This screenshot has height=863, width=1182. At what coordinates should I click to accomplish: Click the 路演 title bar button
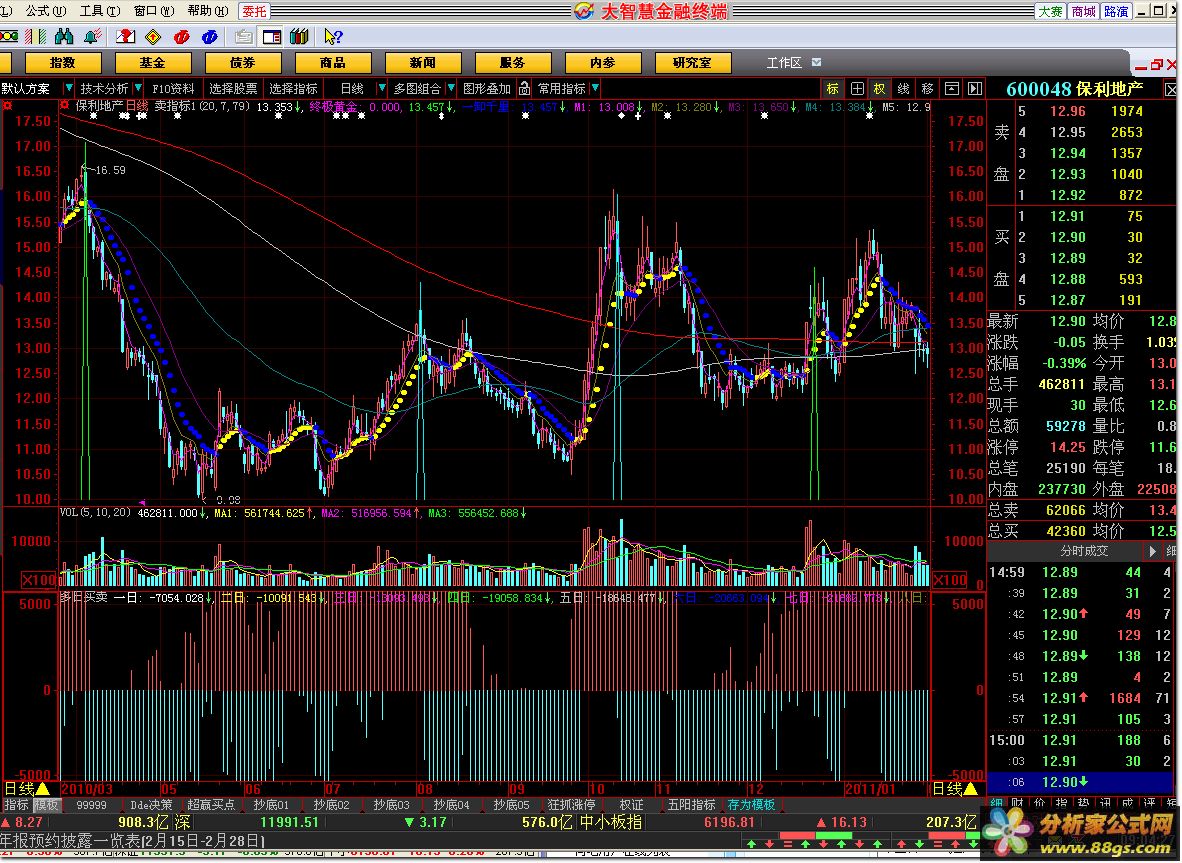coord(1116,11)
